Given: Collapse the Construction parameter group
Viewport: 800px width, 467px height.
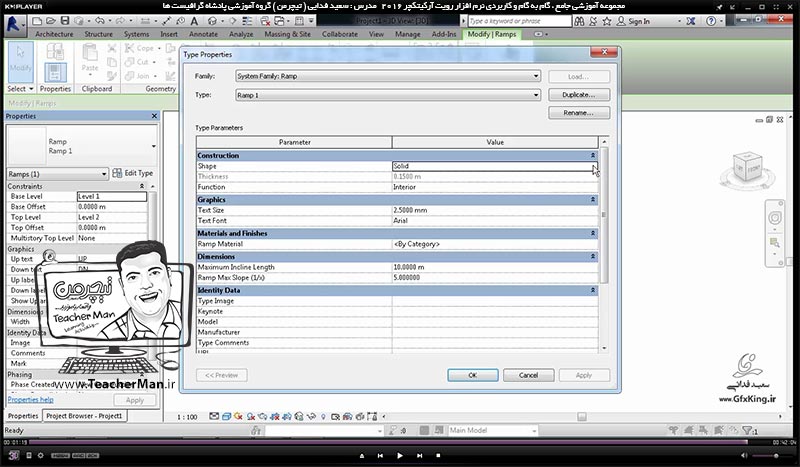Looking at the screenshot, I should click(x=593, y=155).
